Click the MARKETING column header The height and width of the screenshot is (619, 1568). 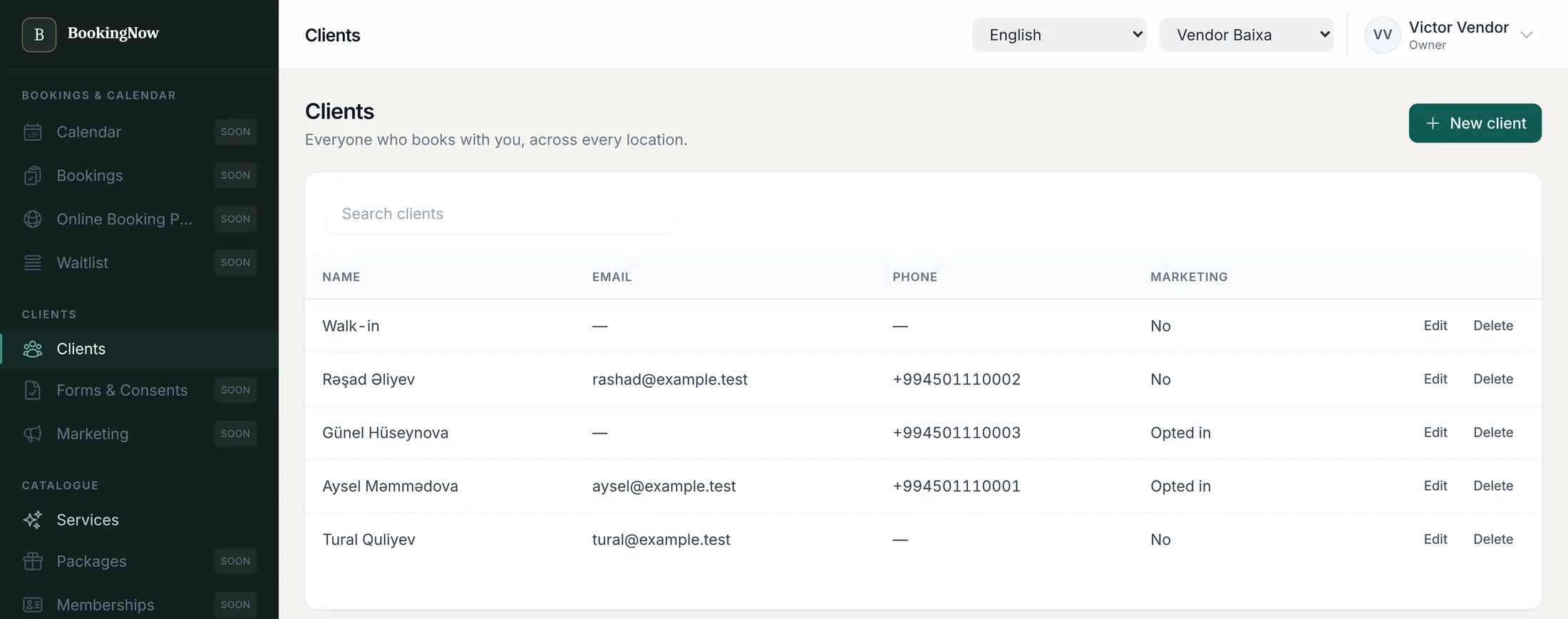(x=1189, y=277)
